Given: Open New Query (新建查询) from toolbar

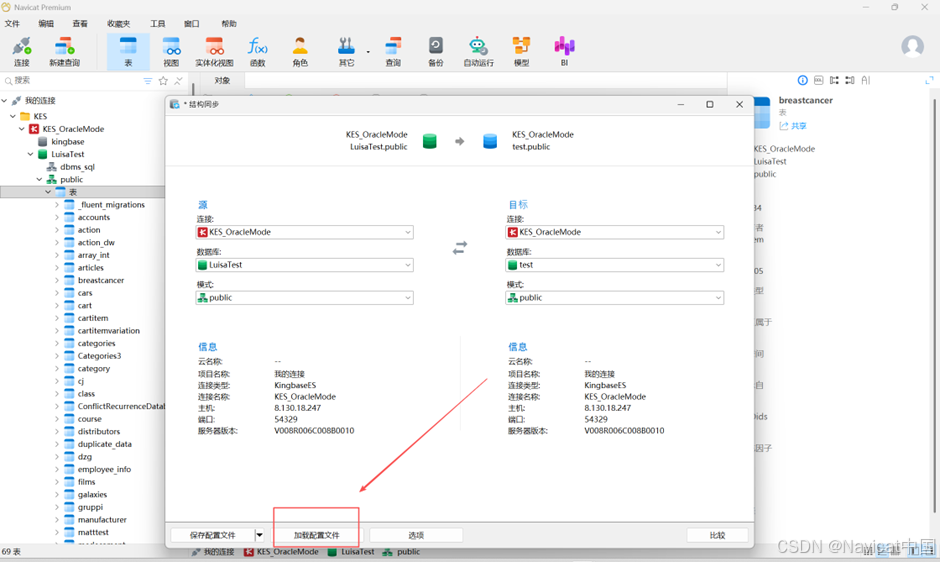Looking at the screenshot, I should coord(64,52).
